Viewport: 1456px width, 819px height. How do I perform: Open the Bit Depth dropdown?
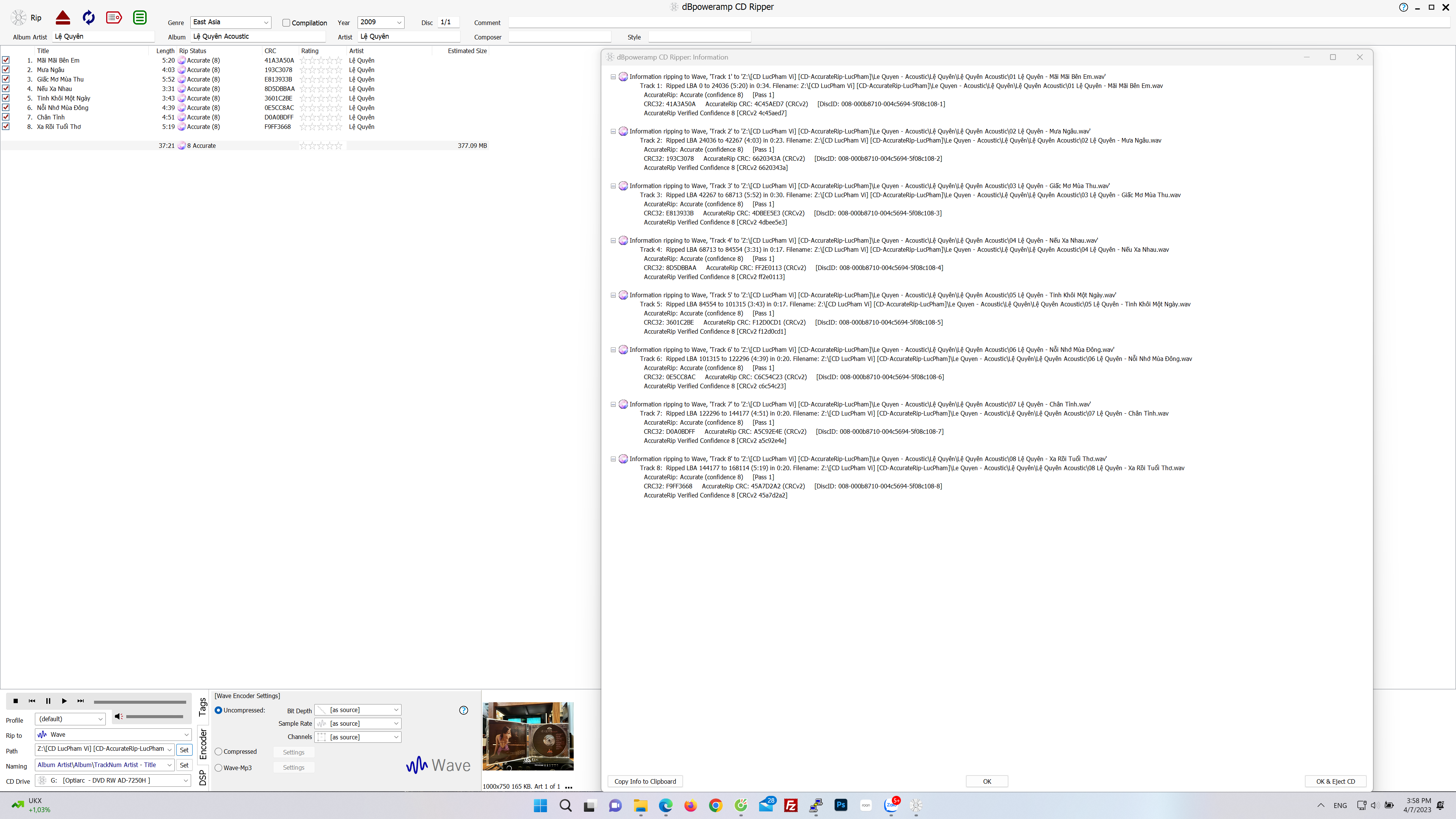(x=396, y=710)
